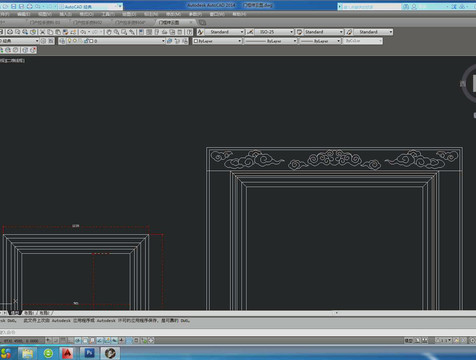Click the Text Style icon beside Standard

200,32
